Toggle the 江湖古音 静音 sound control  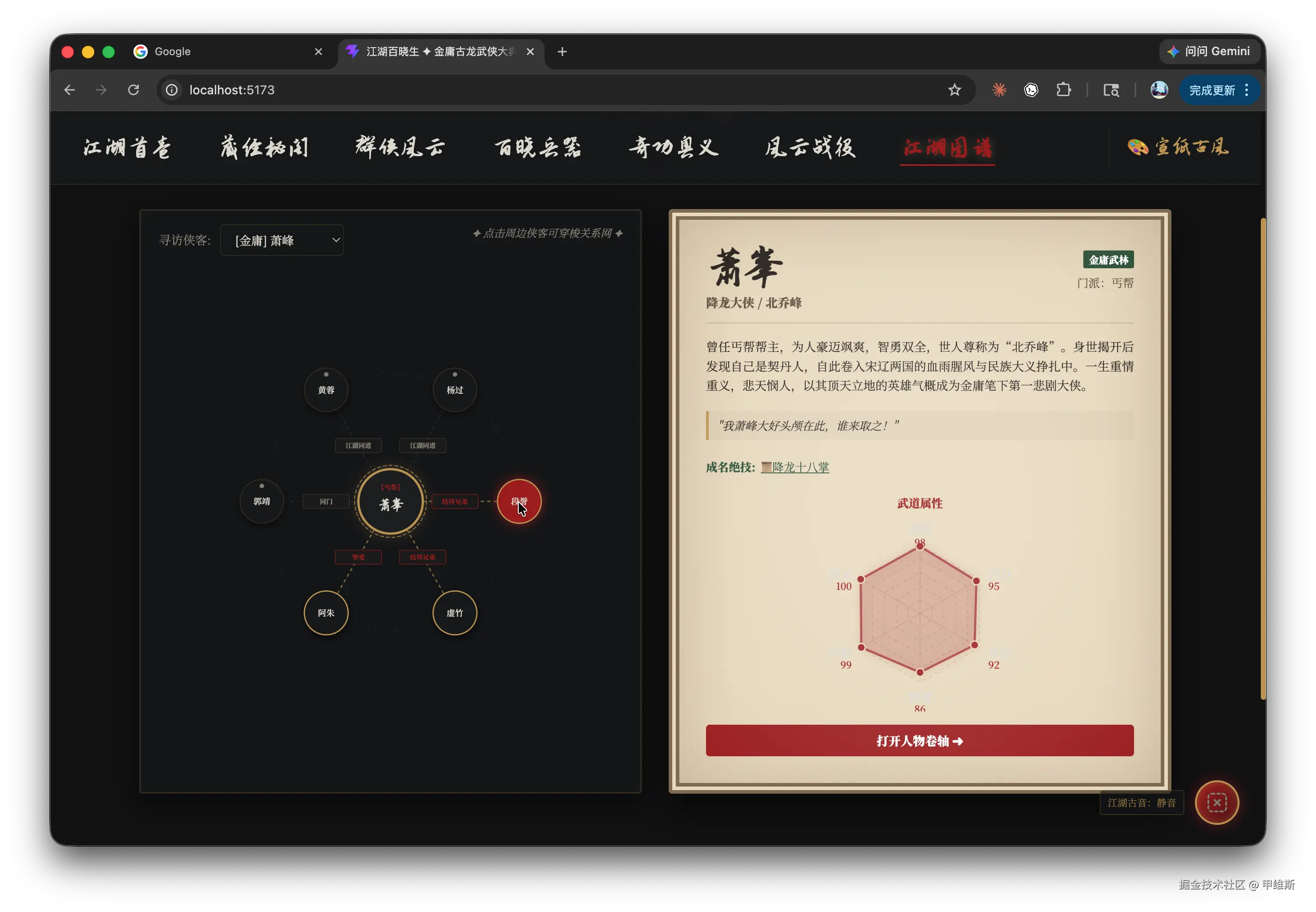click(1142, 802)
